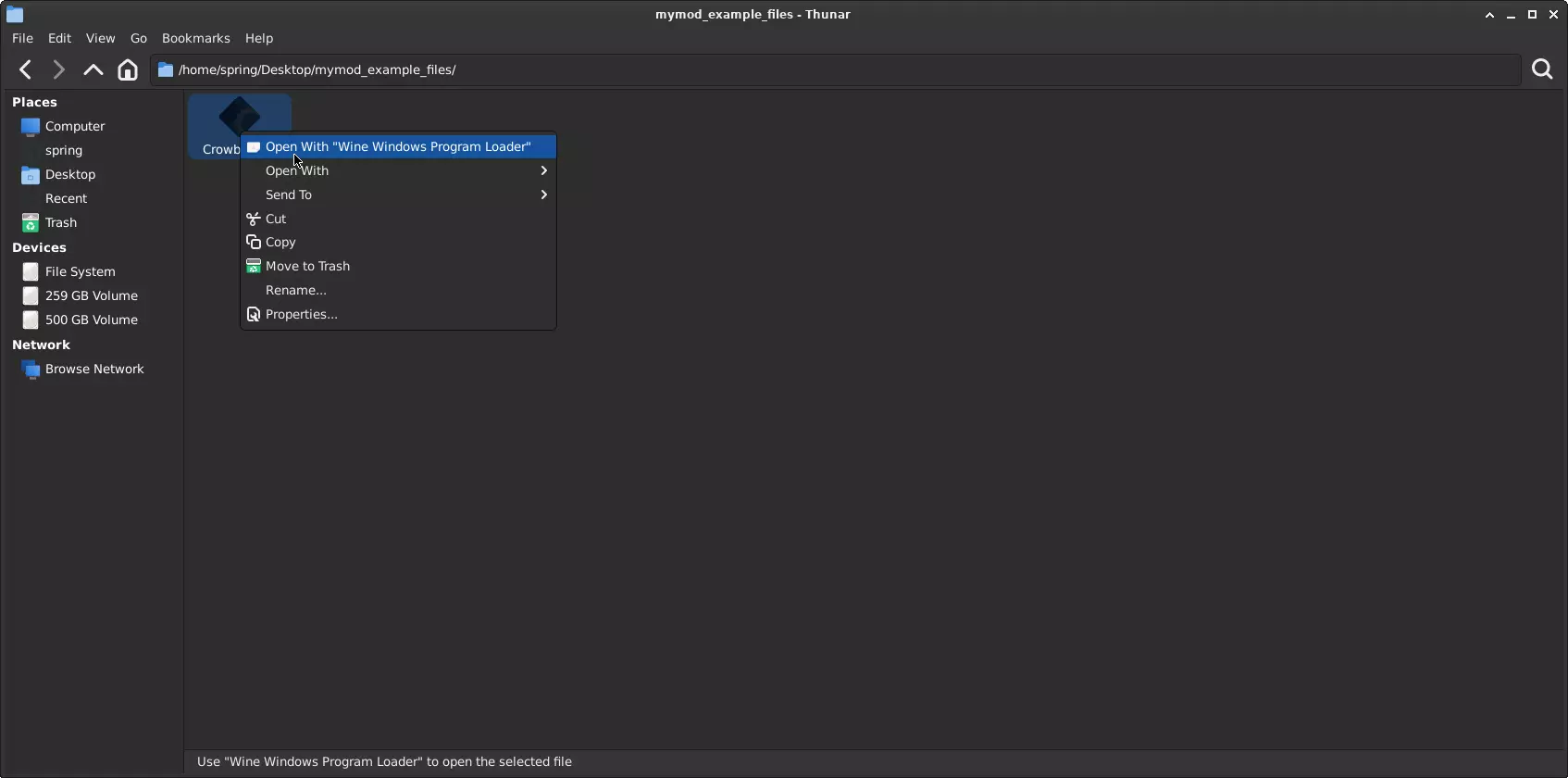Open Properties... from the context menu
This screenshot has width=1568, height=778.
click(398, 314)
